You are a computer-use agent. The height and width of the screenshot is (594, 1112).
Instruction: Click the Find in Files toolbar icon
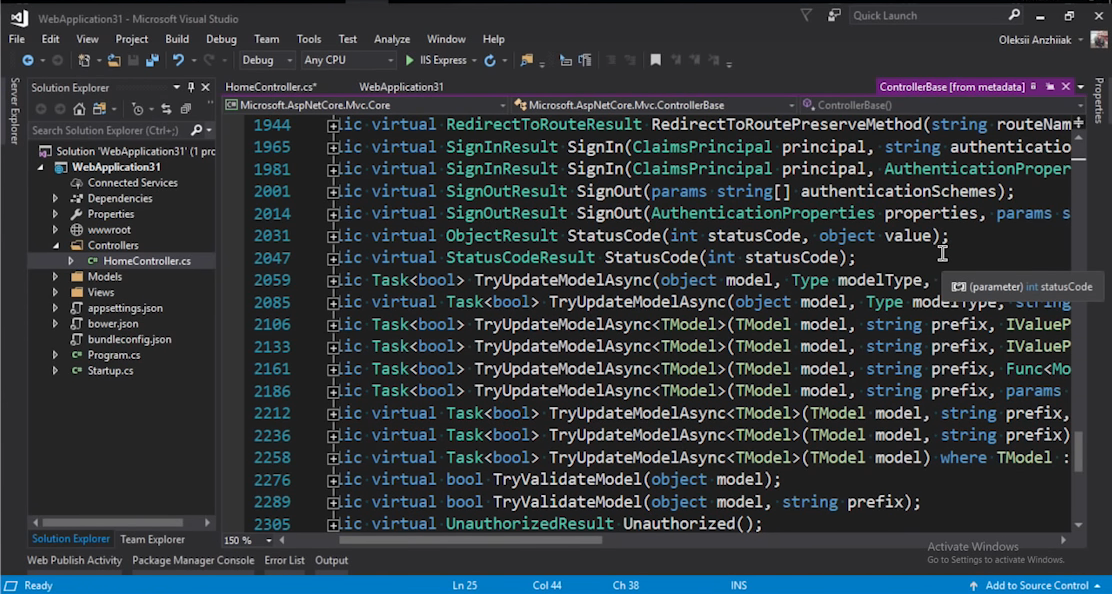[x=526, y=61]
